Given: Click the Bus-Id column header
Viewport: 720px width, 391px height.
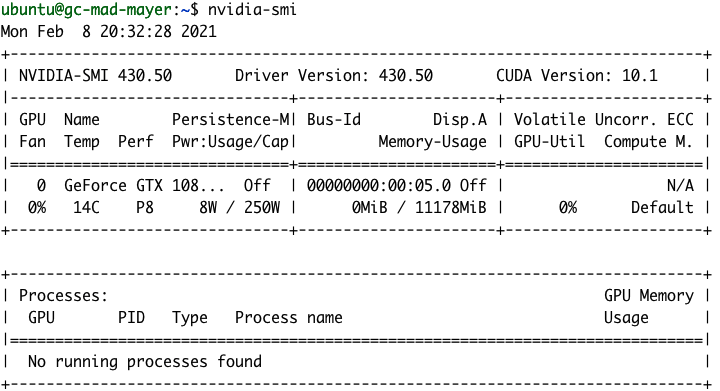Looking at the screenshot, I should pos(334,119).
